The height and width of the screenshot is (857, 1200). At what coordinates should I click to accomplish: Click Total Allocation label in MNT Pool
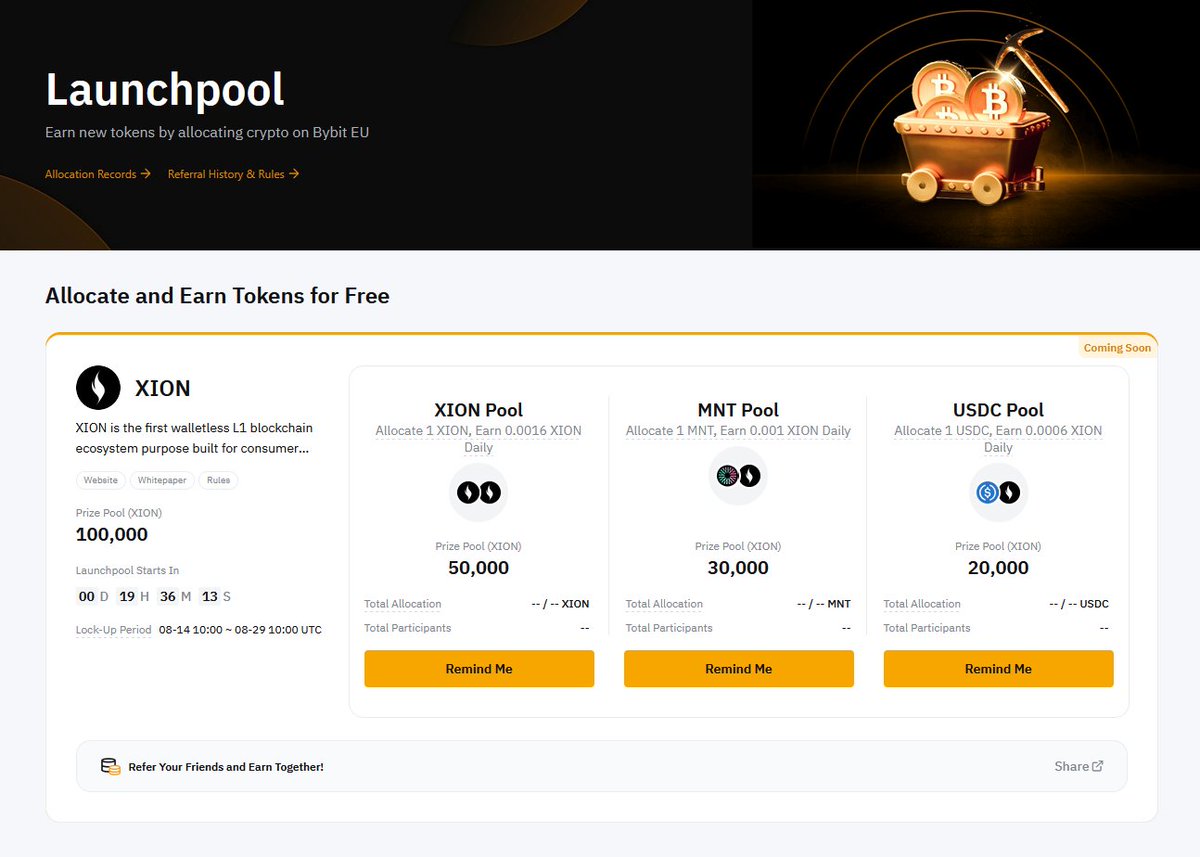(664, 604)
